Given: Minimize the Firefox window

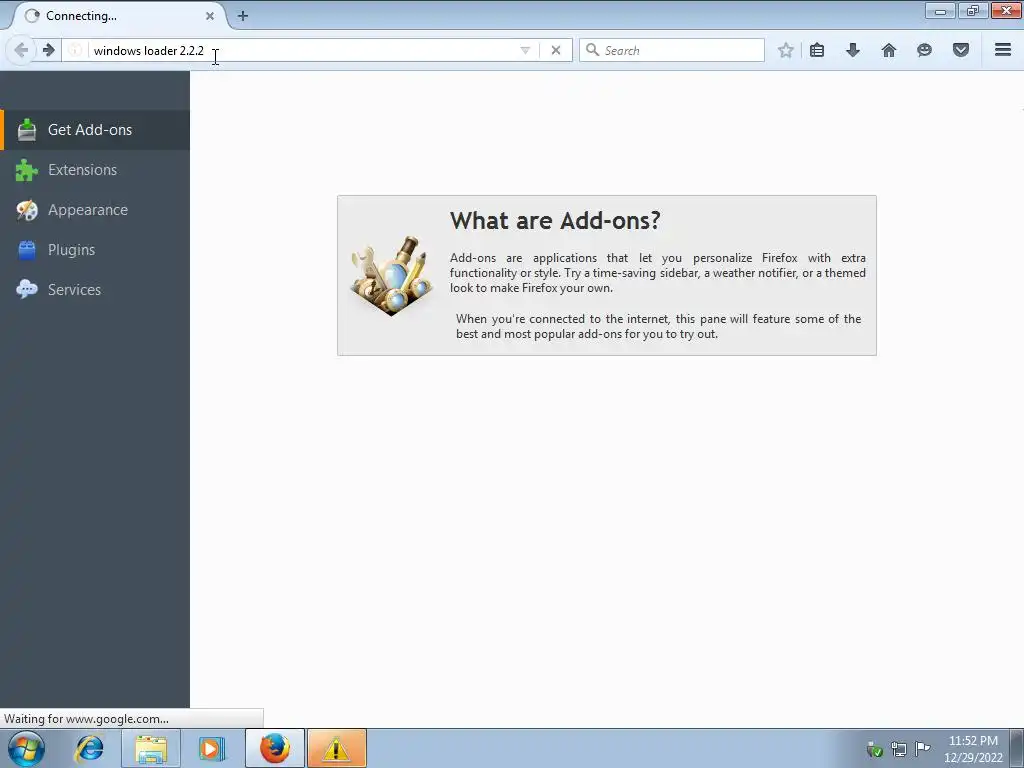Looking at the screenshot, I should [940, 11].
